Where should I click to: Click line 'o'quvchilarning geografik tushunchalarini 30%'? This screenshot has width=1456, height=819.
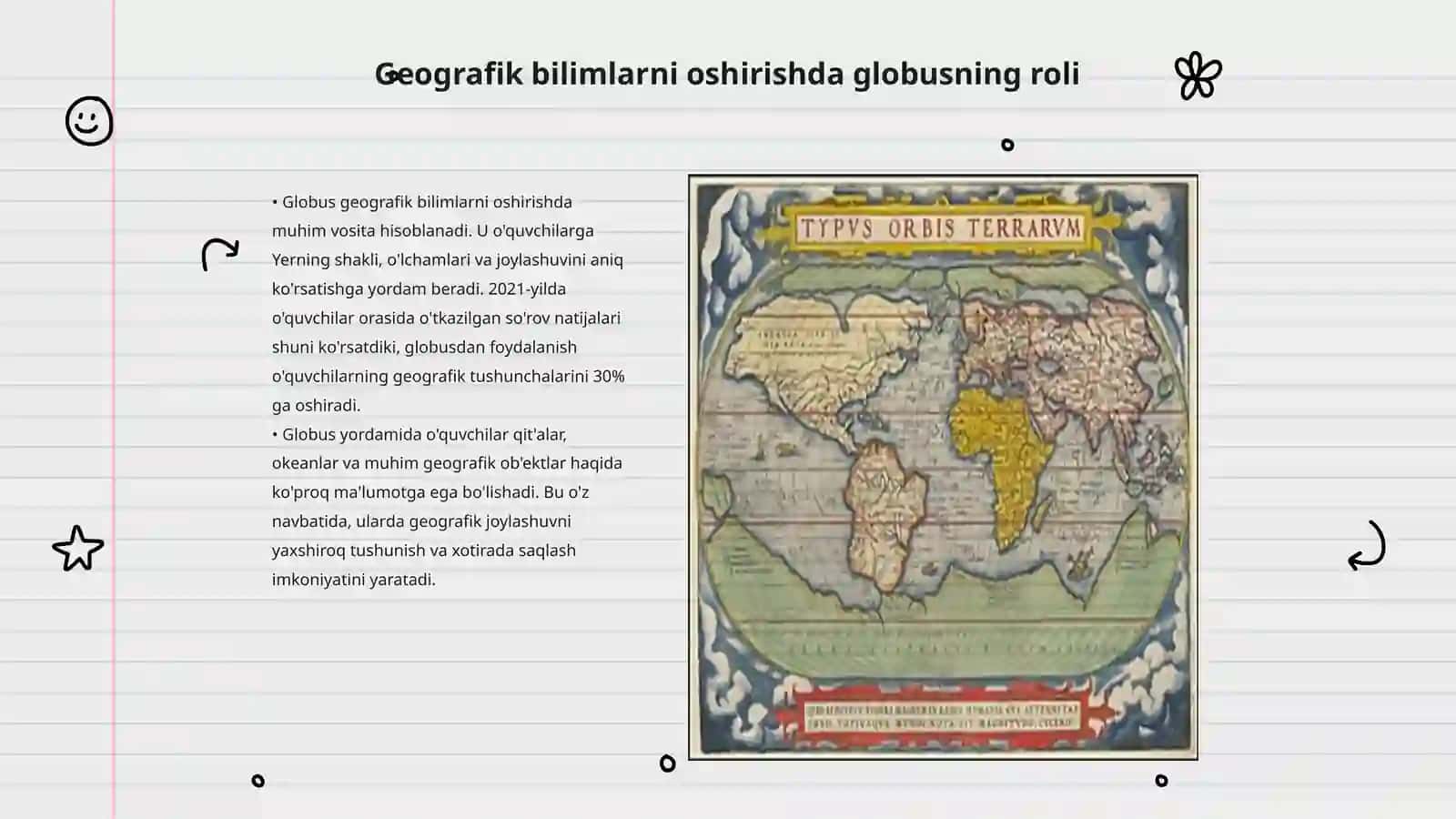pyautogui.click(x=448, y=377)
